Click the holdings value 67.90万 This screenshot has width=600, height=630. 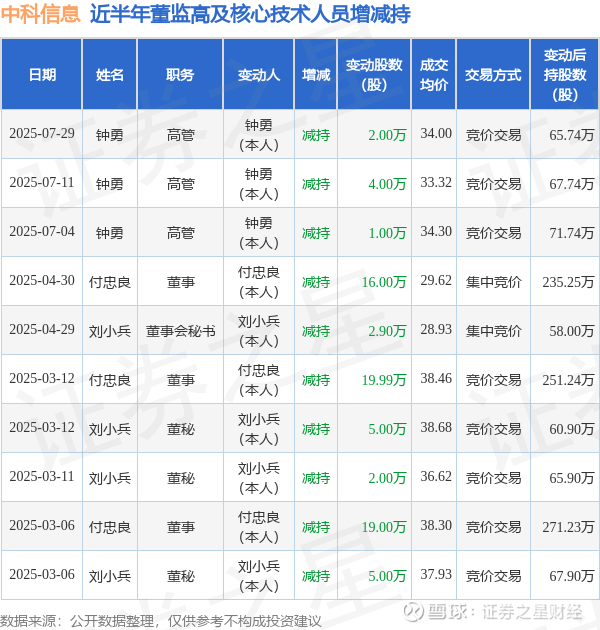click(571, 576)
